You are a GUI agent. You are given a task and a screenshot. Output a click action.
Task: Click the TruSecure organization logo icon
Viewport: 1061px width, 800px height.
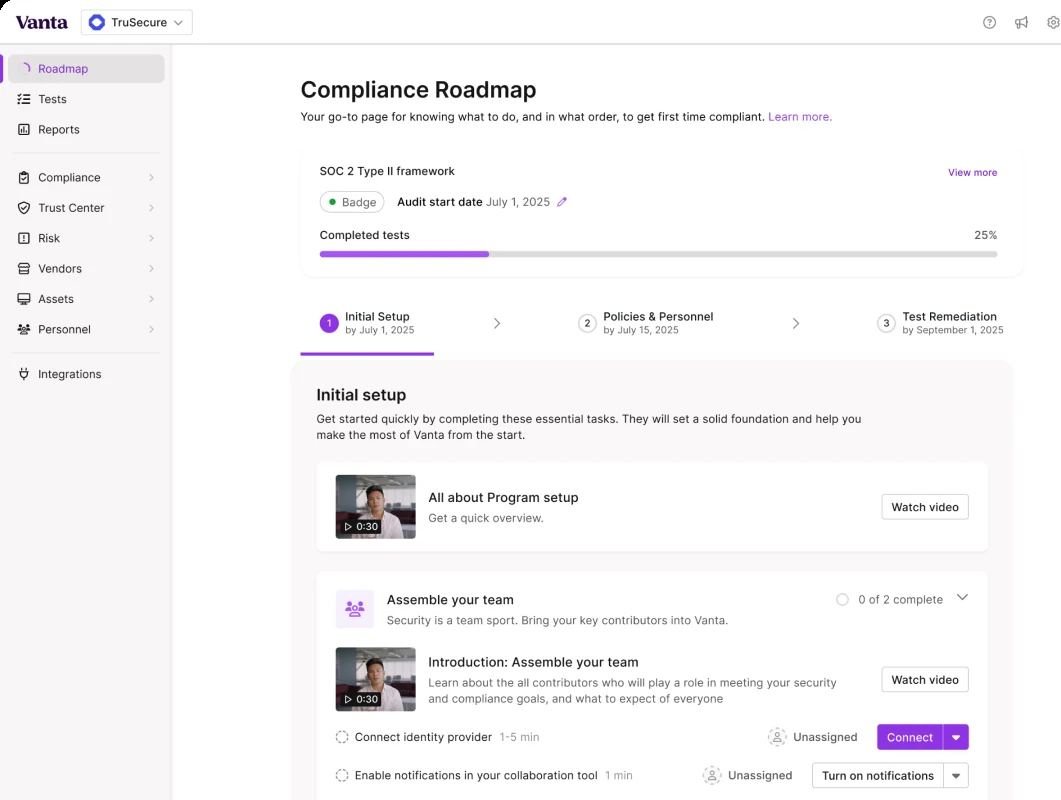point(97,22)
